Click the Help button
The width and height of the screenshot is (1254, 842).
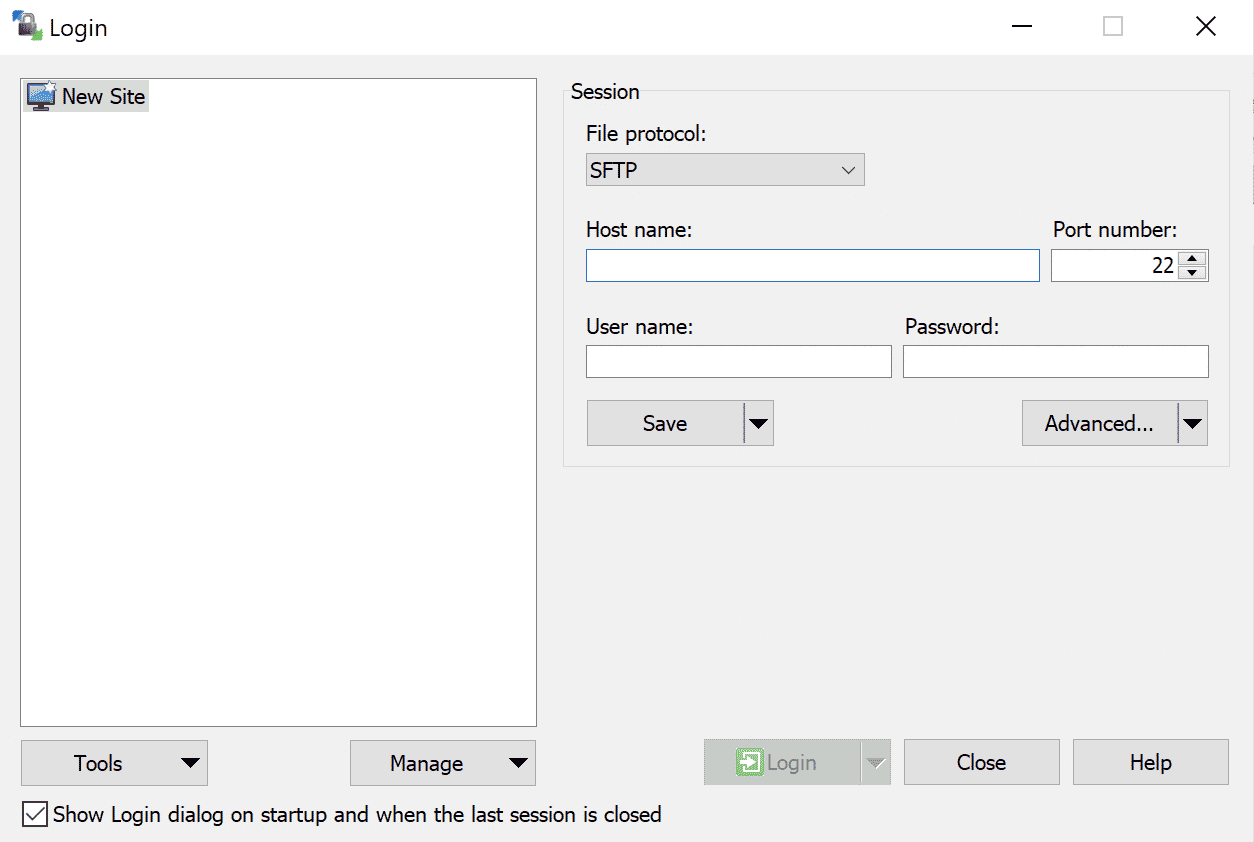click(x=1150, y=763)
